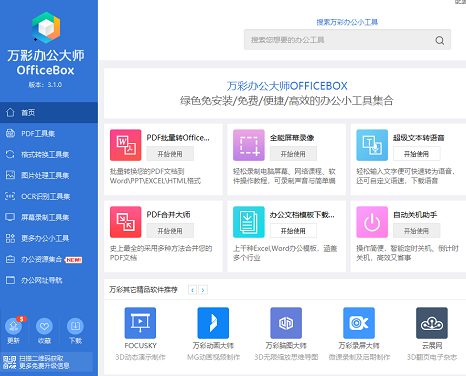Open PDF工具集 in sidebar
466x376 pixels.
[x=49, y=134]
